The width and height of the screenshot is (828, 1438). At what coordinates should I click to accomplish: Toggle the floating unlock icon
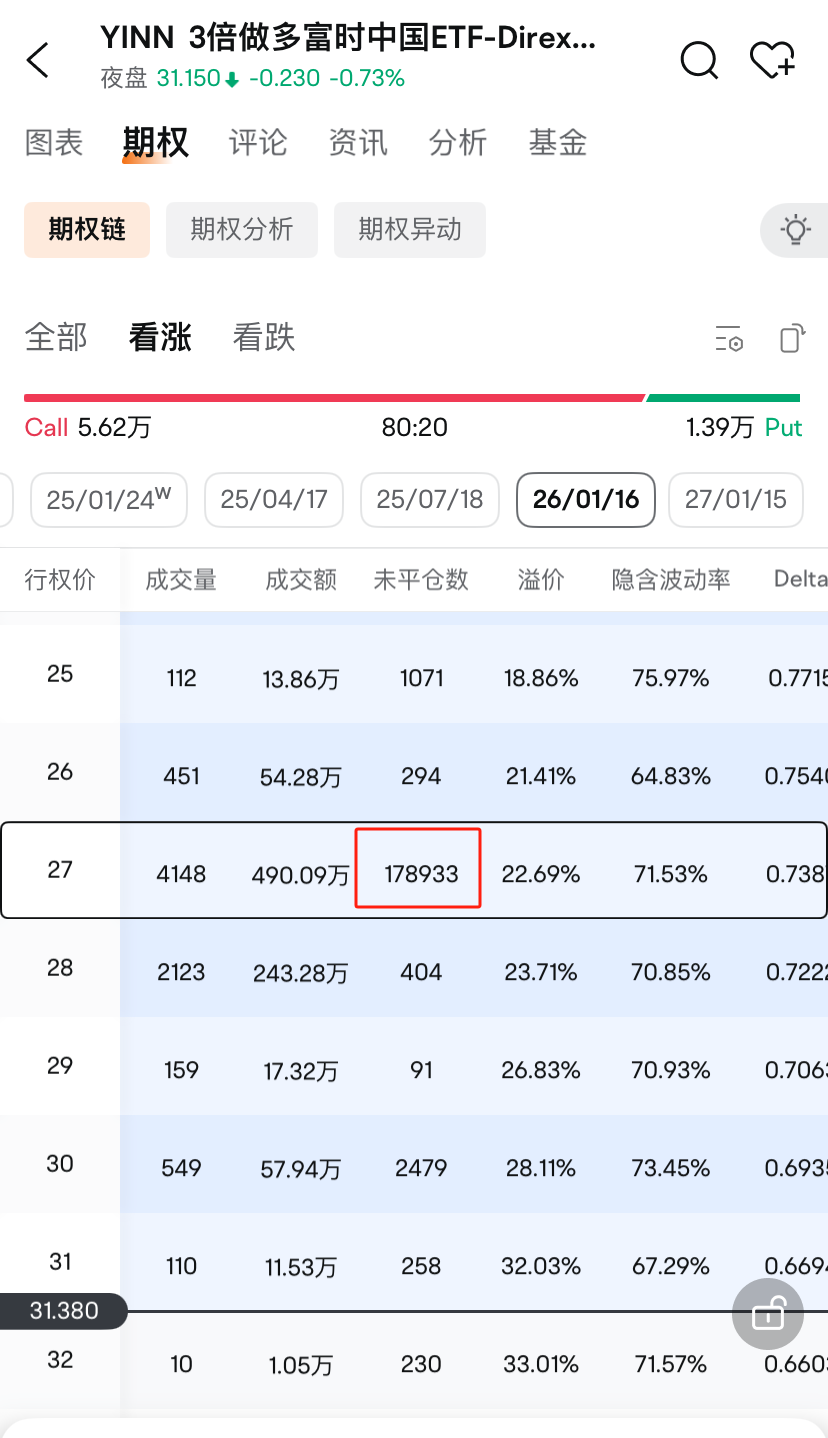click(768, 1313)
